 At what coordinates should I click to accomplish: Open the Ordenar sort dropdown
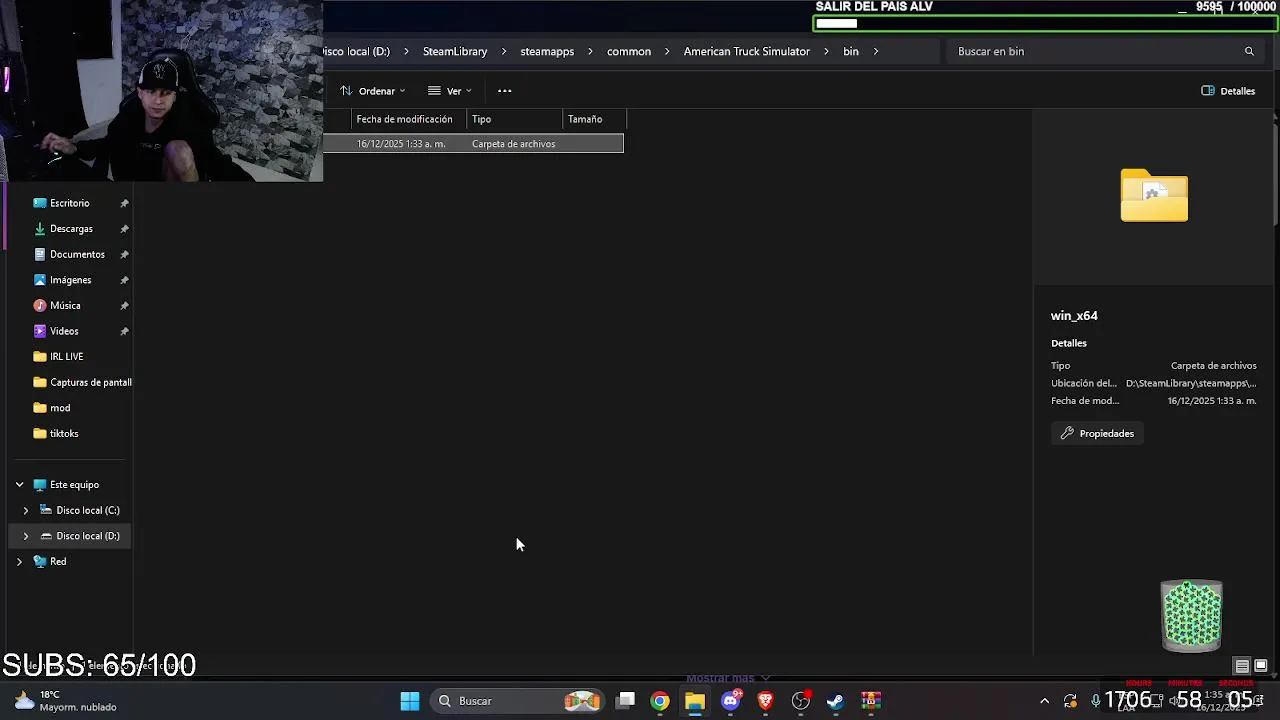point(373,91)
